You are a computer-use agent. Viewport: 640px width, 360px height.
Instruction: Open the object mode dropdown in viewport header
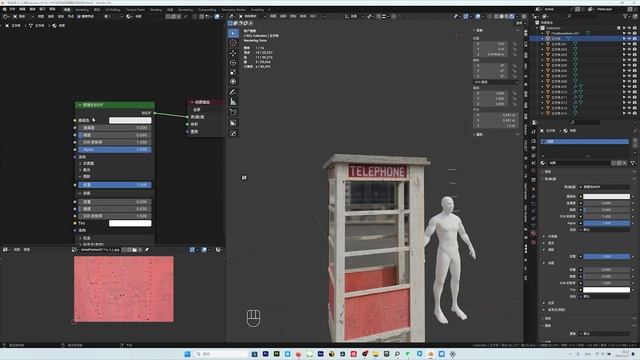(252, 16)
